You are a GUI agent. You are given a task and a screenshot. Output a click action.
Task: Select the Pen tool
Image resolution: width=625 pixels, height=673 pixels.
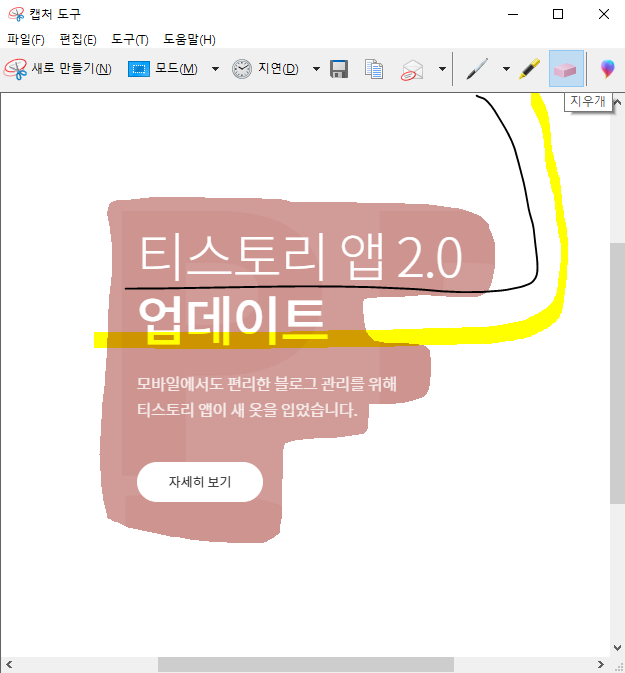click(x=477, y=69)
